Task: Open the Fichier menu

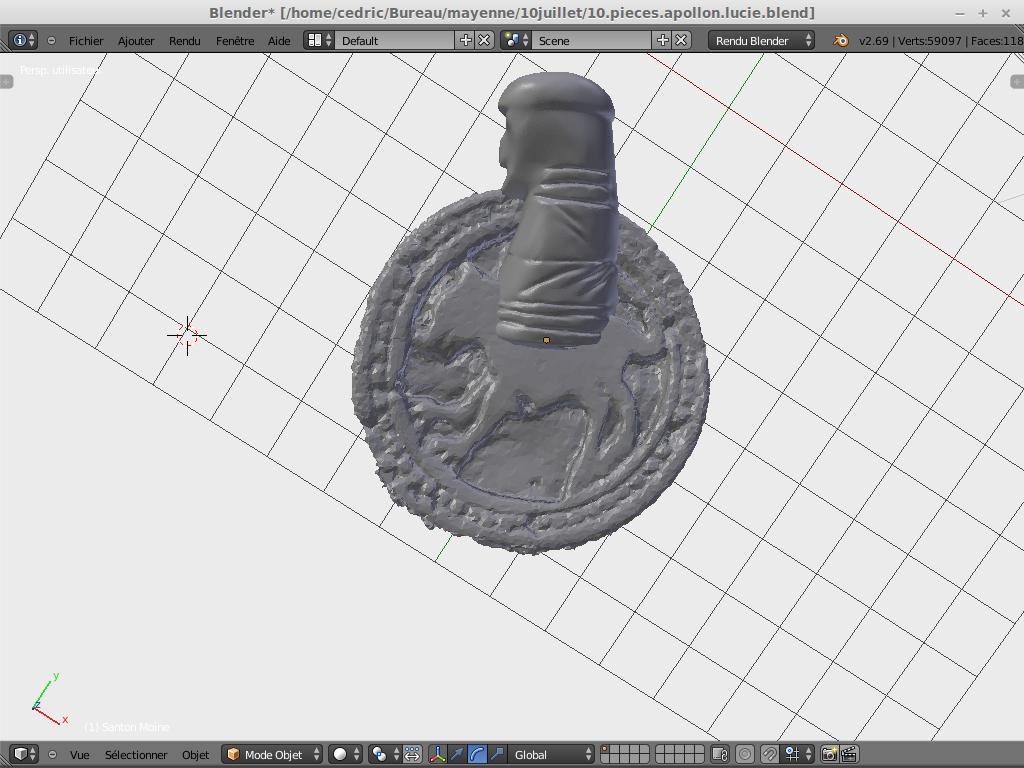Action: tap(86, 41)
